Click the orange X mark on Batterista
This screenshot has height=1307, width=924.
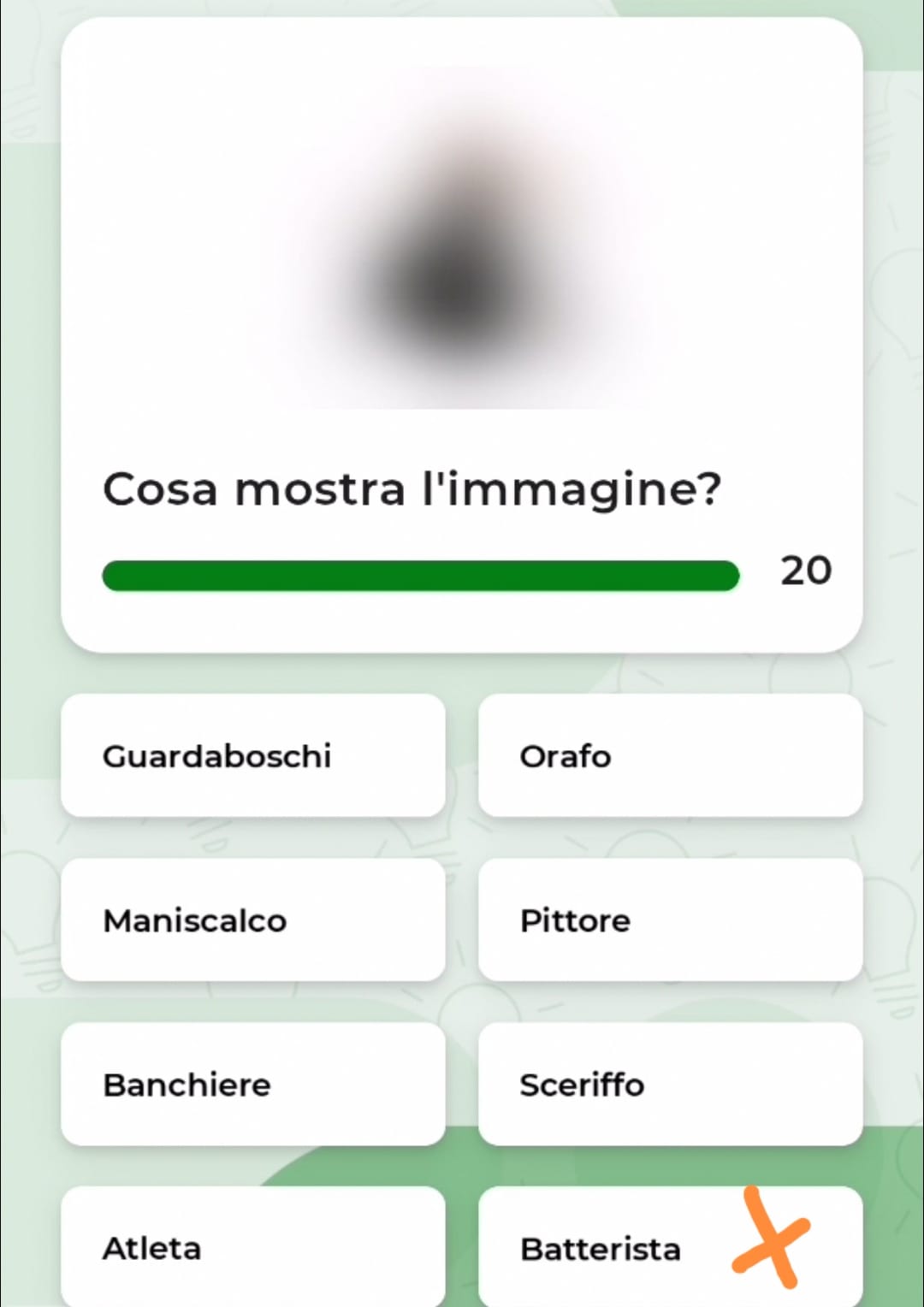(x=771, y=1238)
